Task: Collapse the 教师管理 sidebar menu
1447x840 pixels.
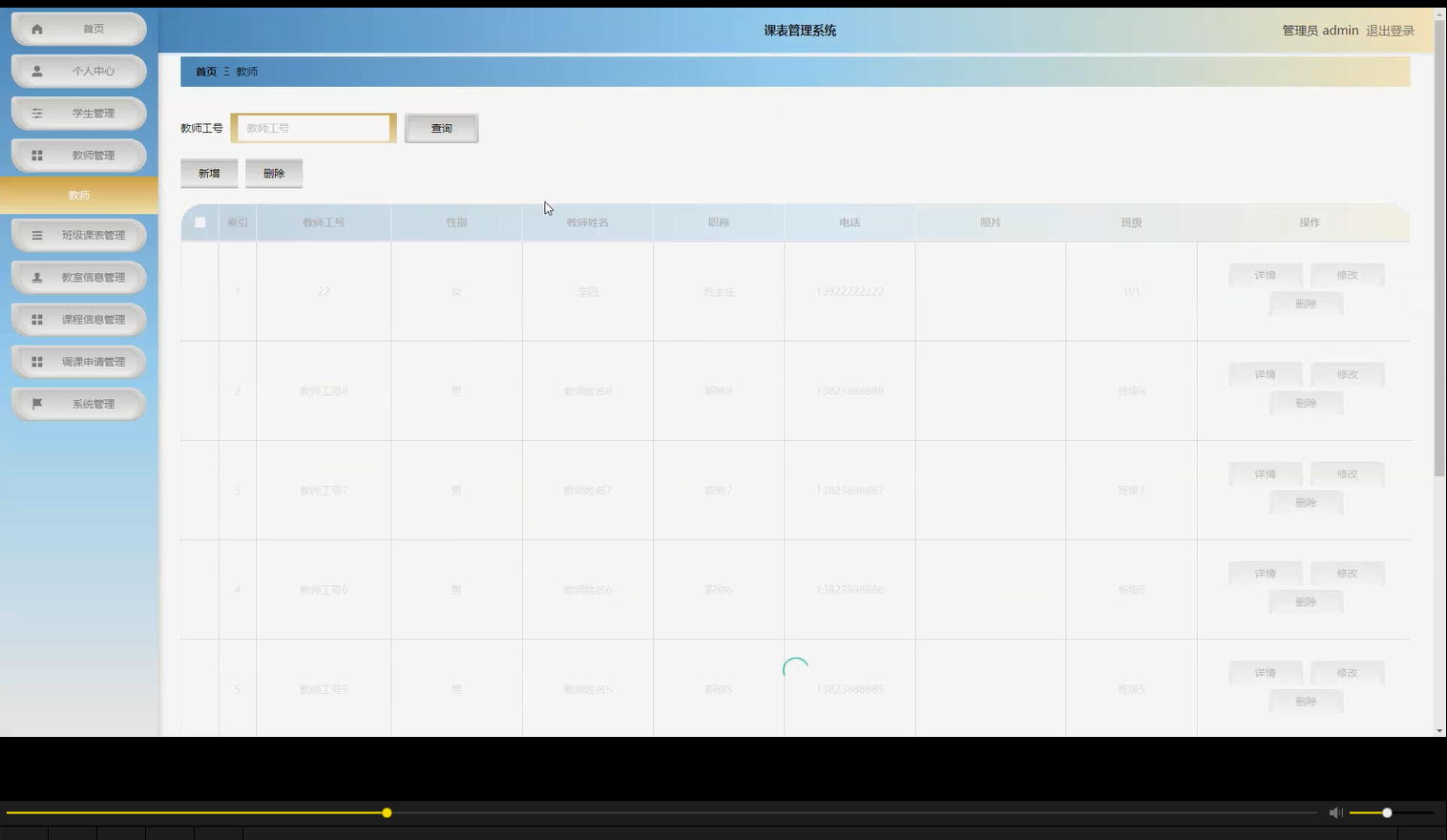Action: tap(79, 156)
